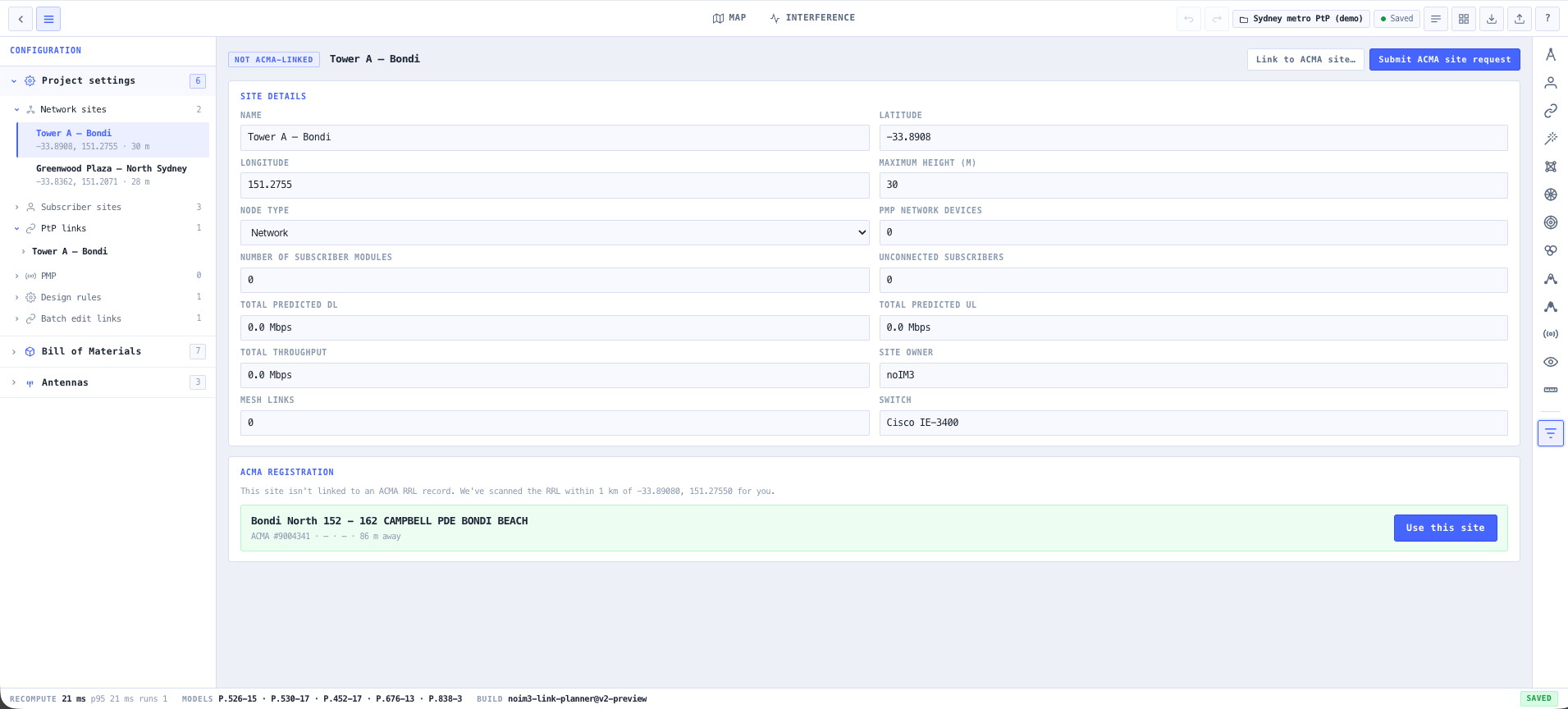Expand the PMP tree node
Screen dimensions: 1568x709
(x=16, y=276)
